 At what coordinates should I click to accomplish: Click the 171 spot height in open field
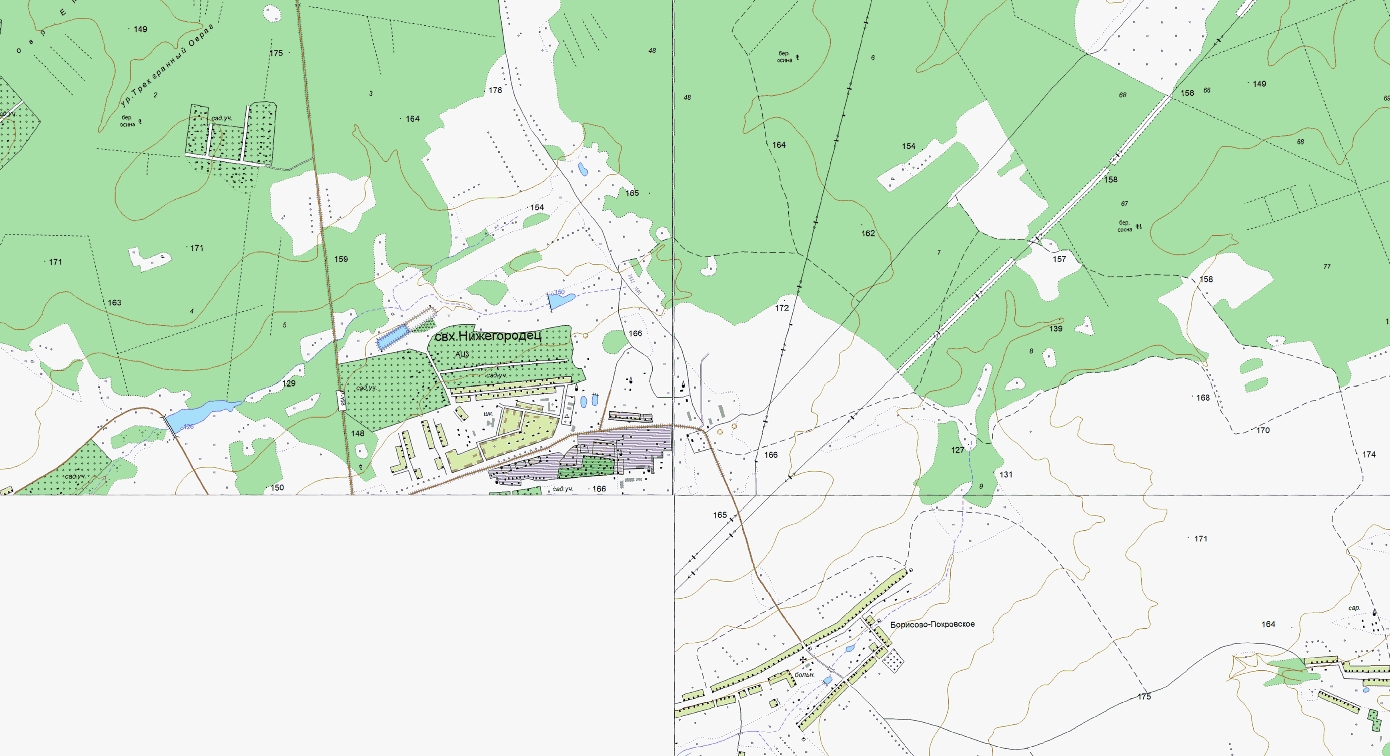pos(1201,538)
